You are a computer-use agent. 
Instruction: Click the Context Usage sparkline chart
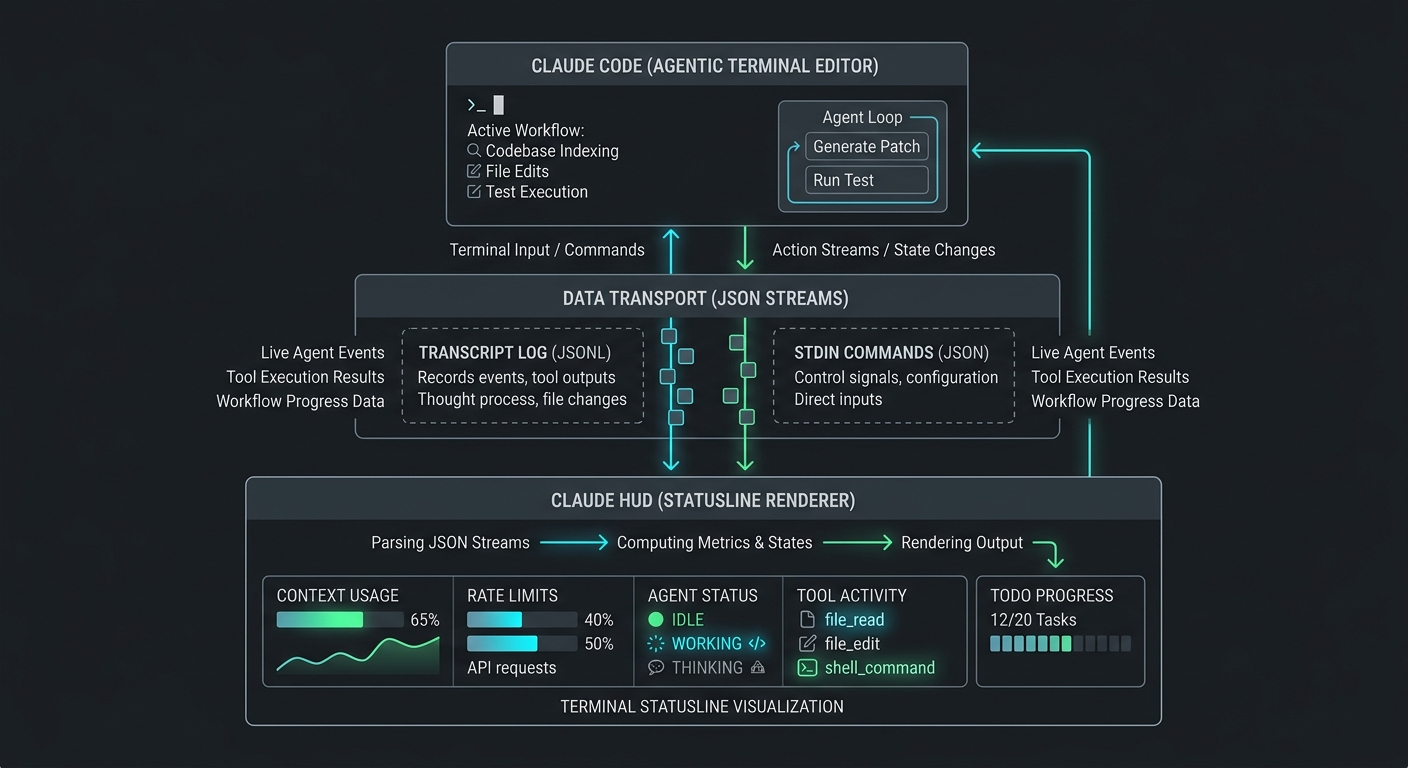coord(358,654)
